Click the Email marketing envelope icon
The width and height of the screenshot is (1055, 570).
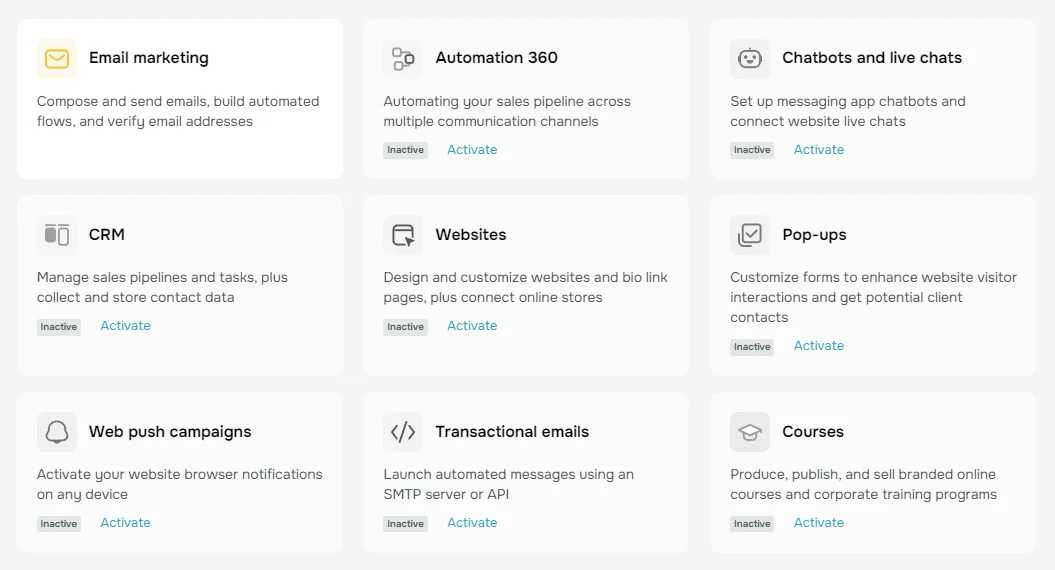point(57,59)
